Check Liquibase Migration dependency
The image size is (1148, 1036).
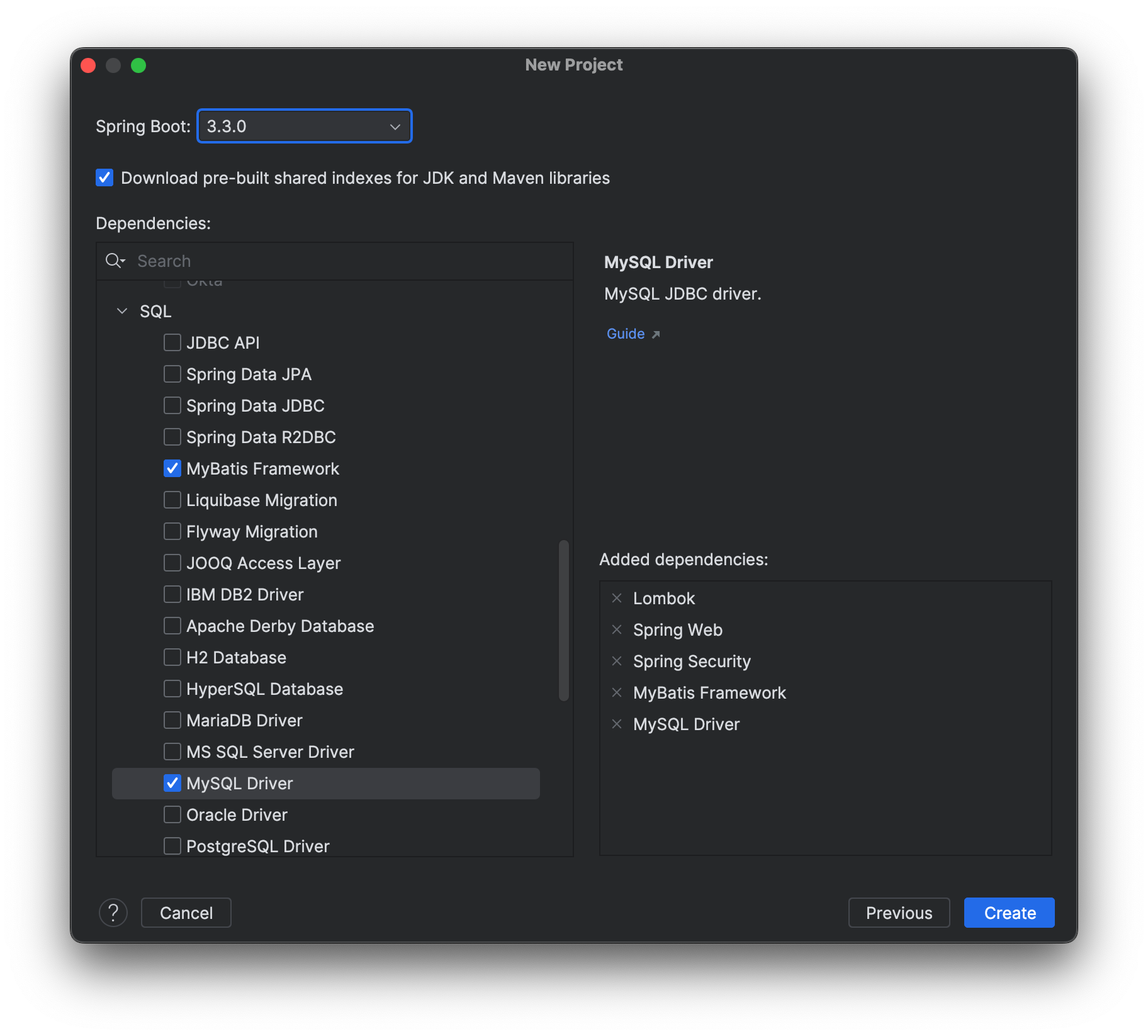[x=172, y=500]
